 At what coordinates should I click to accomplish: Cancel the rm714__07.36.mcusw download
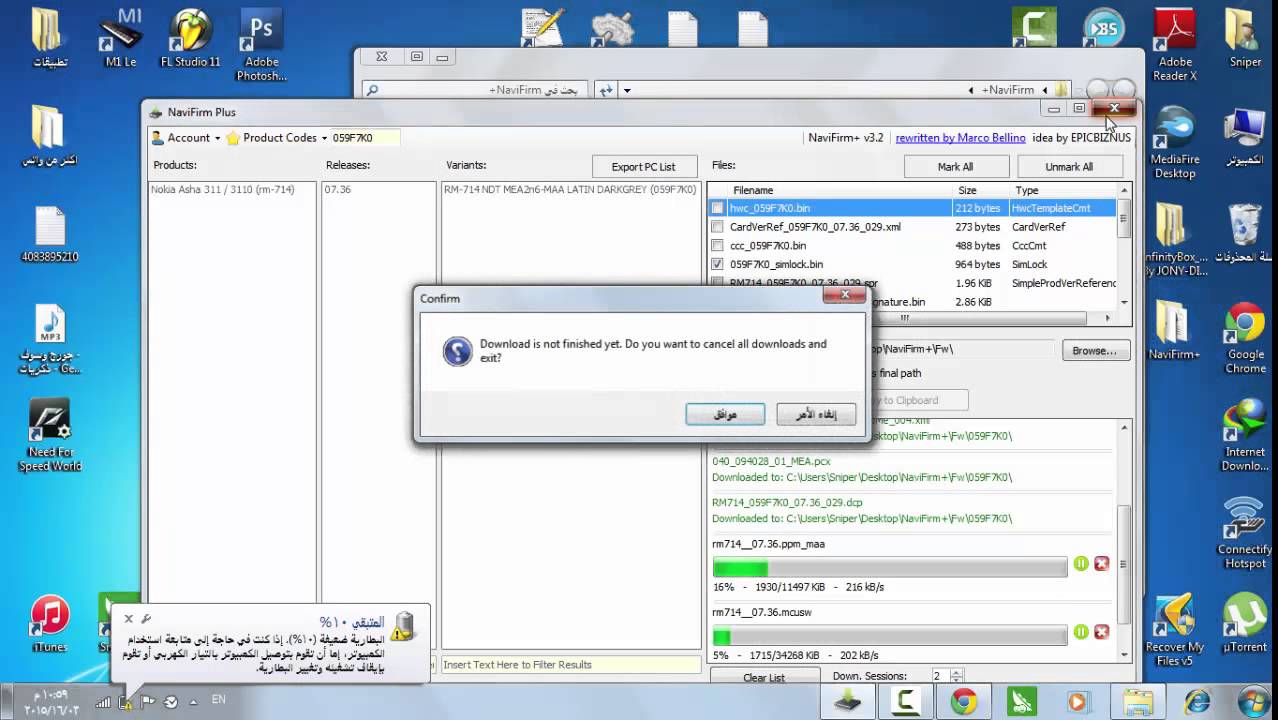coord(1101,632)
